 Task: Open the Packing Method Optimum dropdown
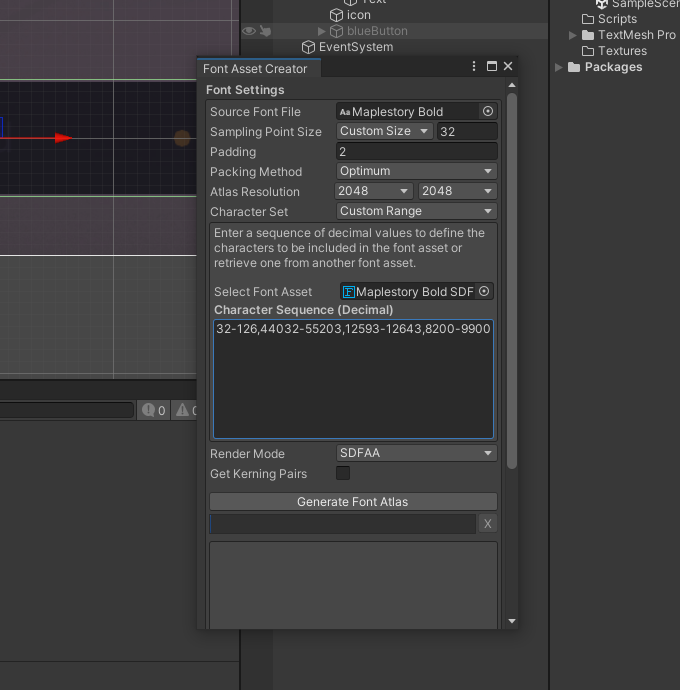tap(416, 171)
